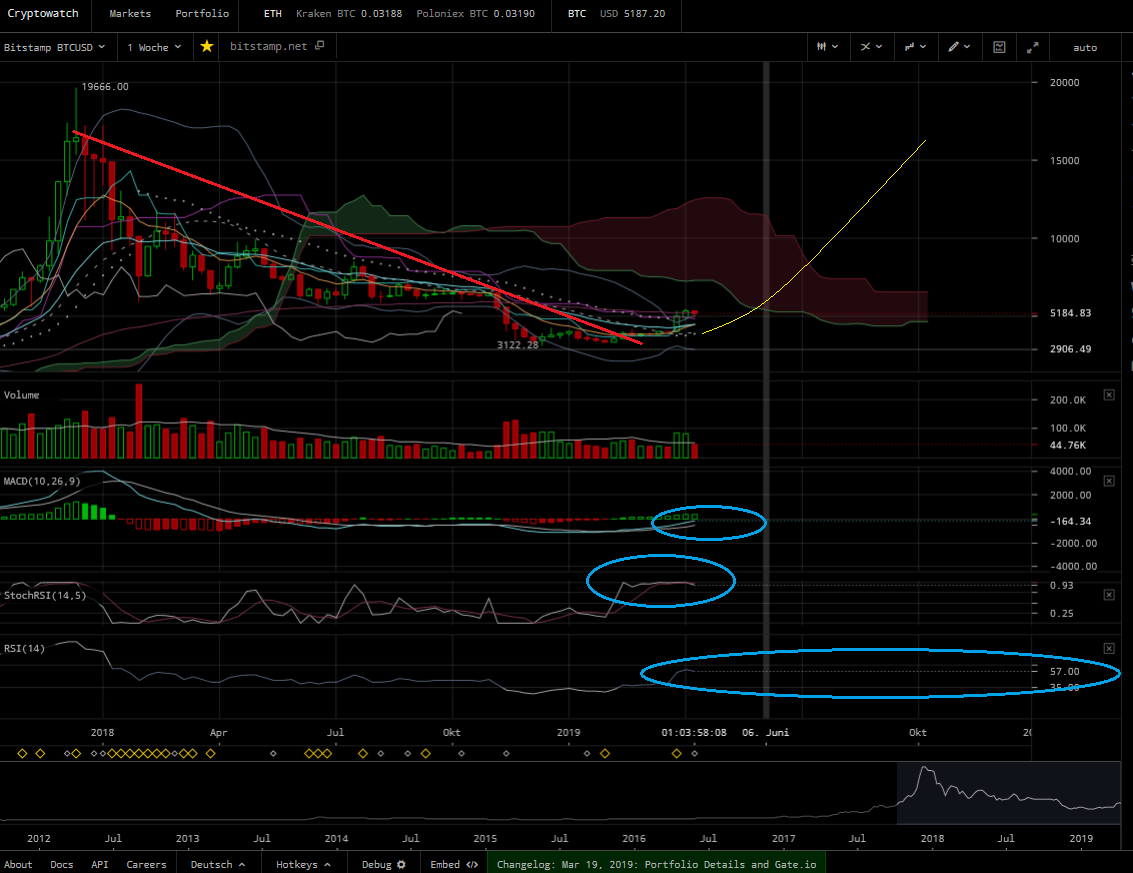Click the highlighted range in bottom navigator

(x=1009, y=794)
